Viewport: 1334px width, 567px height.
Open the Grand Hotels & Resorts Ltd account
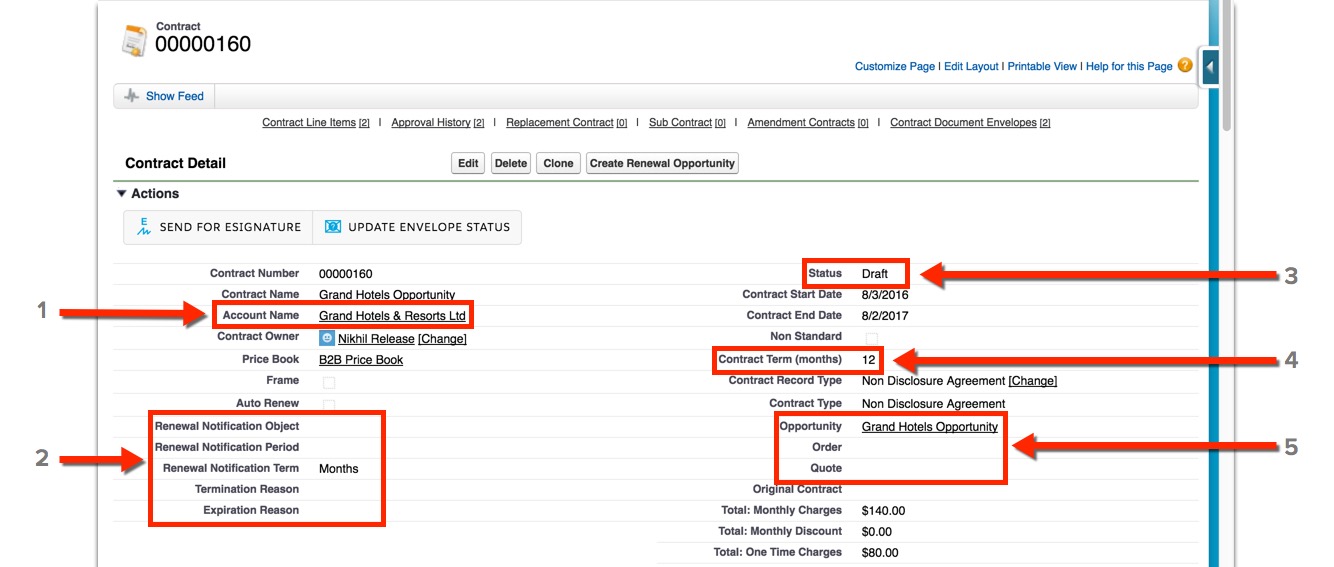(x=392, y=316)
